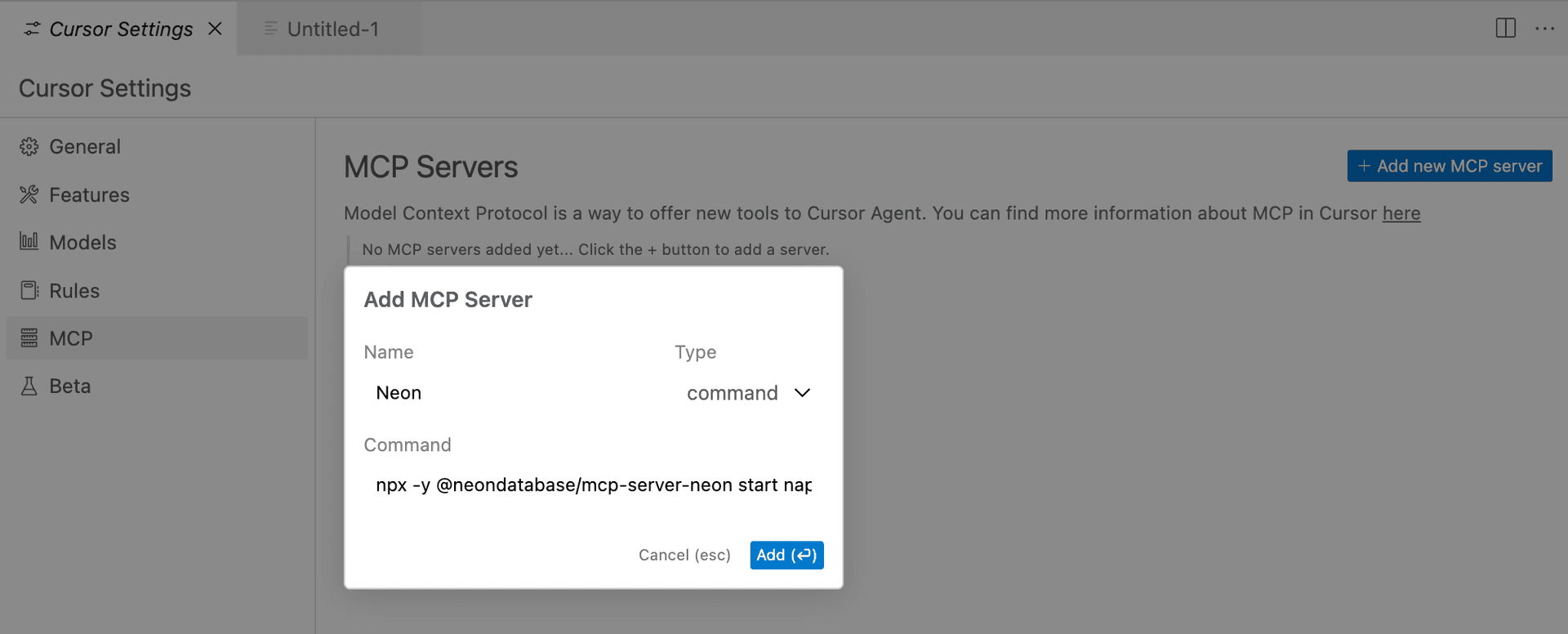Image resolution: width=1568 pixels, height=634 pixels.
Task: Click the MCP server stack icon
Action: click(x=29, y=338)
